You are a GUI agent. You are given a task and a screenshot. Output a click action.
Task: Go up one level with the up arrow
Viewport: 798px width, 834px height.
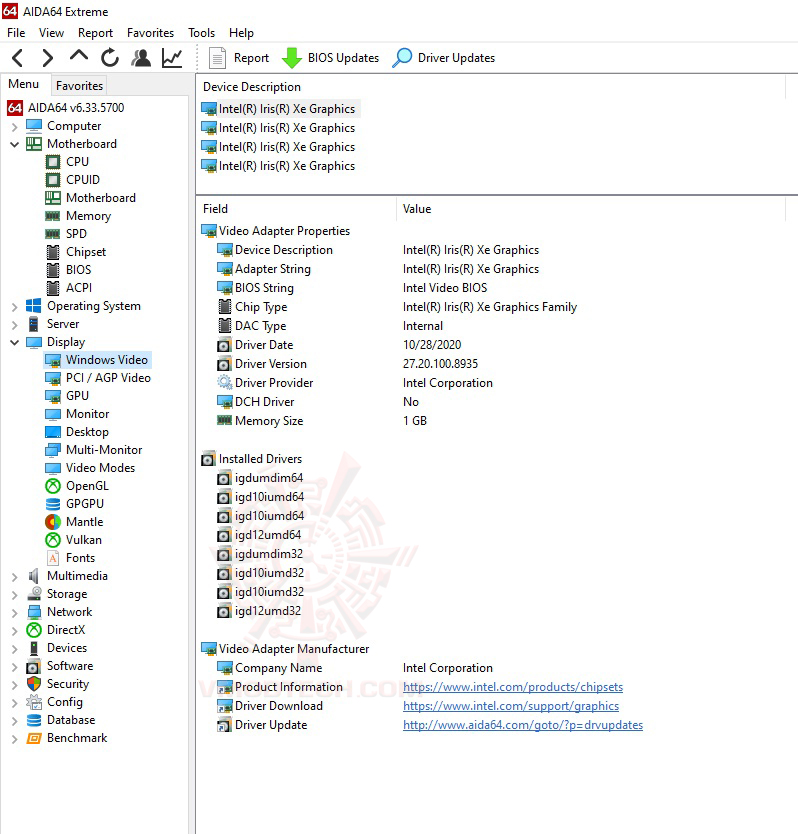(79, 56)
